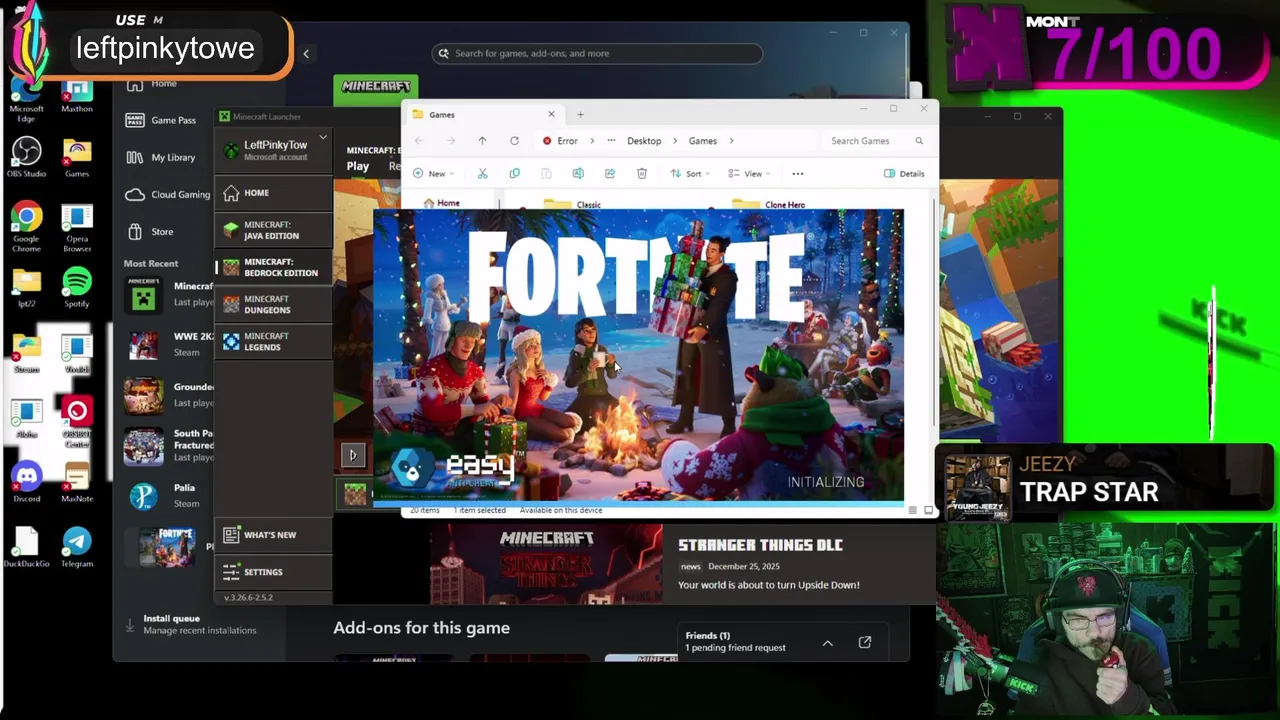Open the See more options ellipsis menu
Screen dimensions: 1280x720
coord(798,173)
